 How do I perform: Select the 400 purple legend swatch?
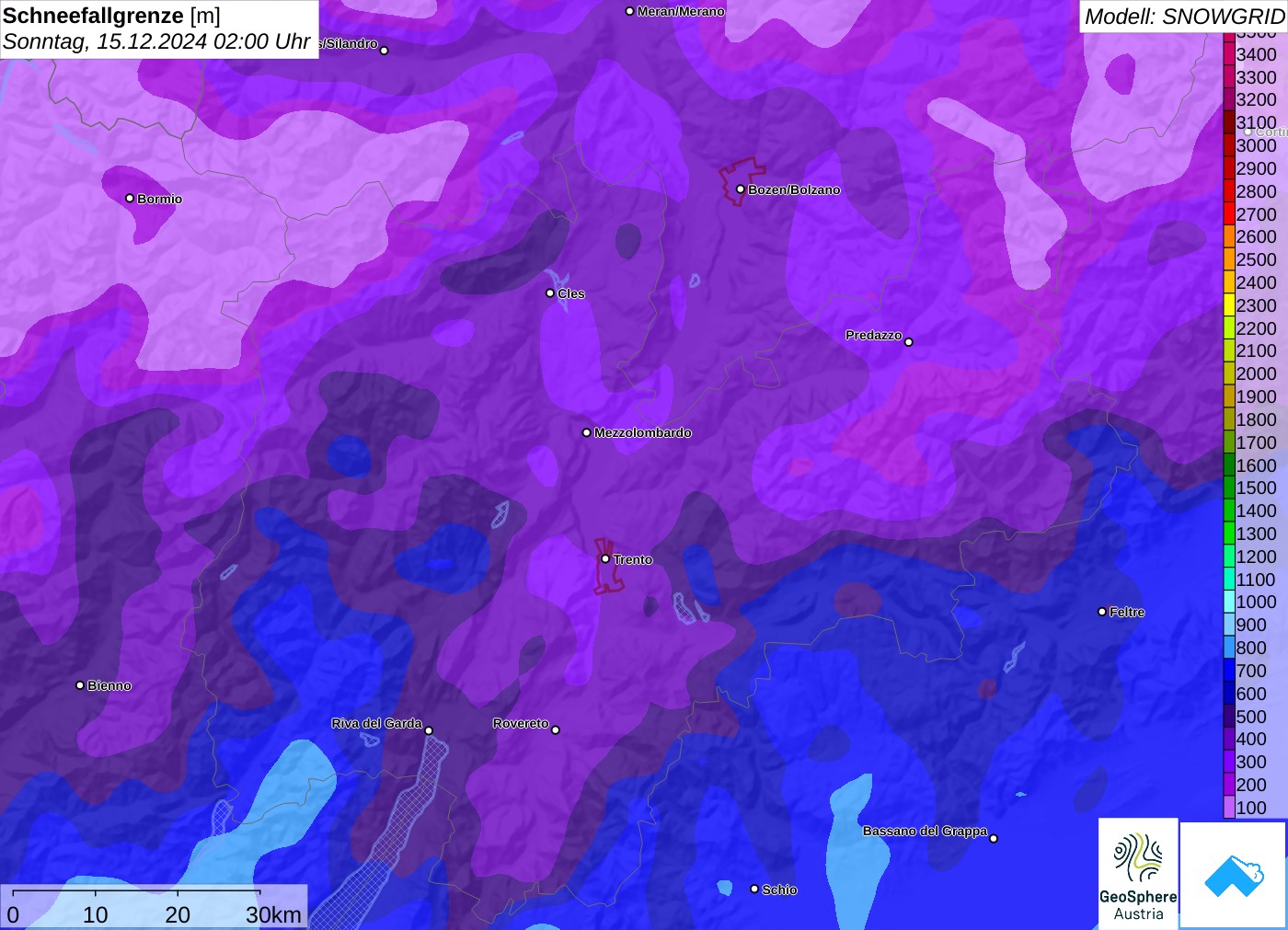click(x=1229, y=739)
